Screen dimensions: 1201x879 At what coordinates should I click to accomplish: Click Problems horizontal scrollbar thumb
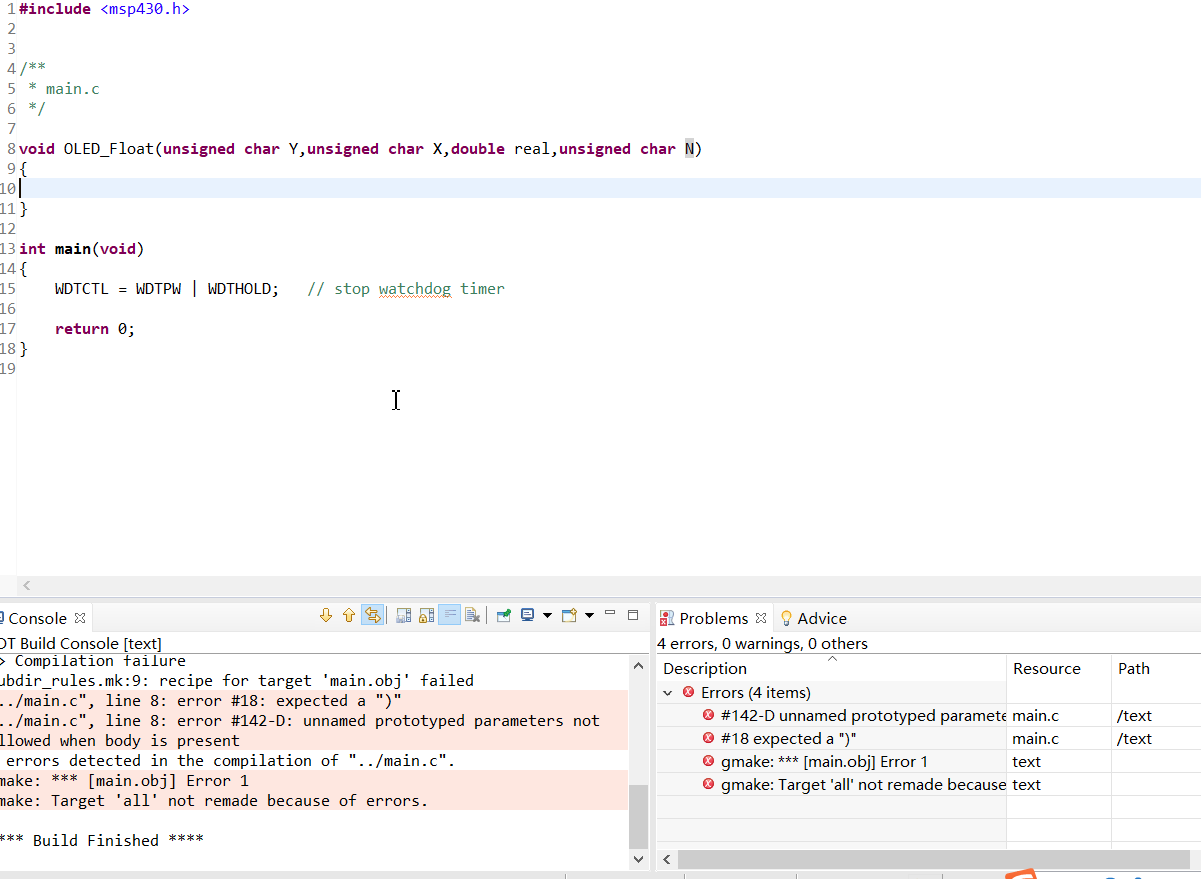[x=934, y=860]
